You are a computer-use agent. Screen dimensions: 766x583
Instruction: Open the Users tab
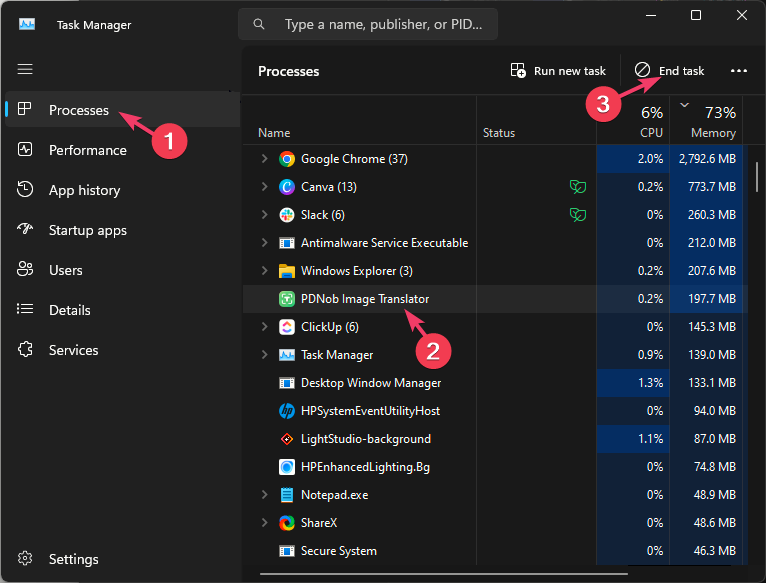click(x=122, y=270)
